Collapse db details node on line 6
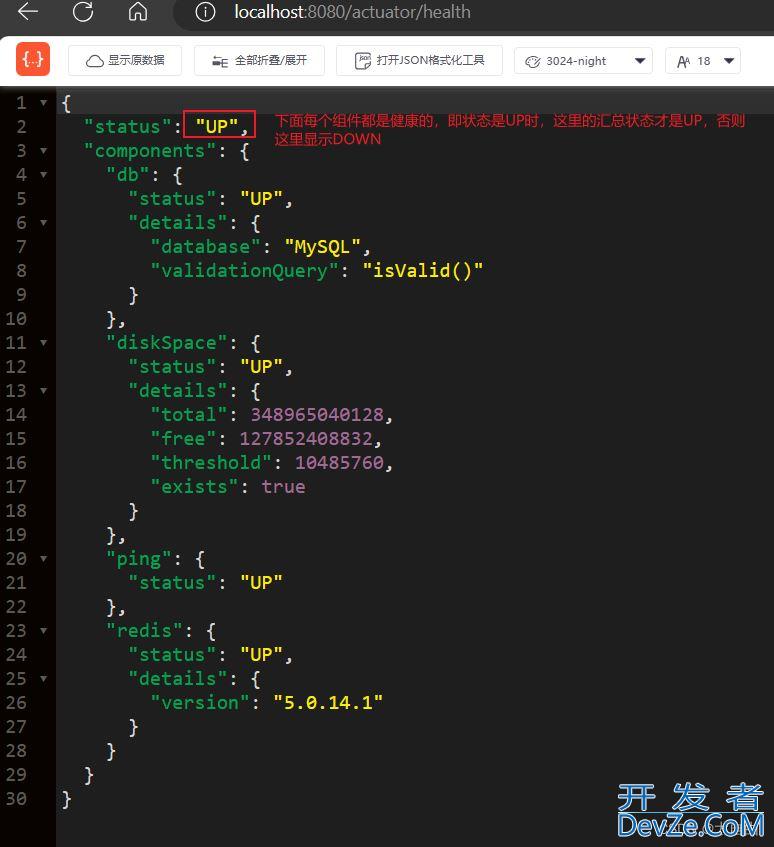774x847 pixels. 43,223
